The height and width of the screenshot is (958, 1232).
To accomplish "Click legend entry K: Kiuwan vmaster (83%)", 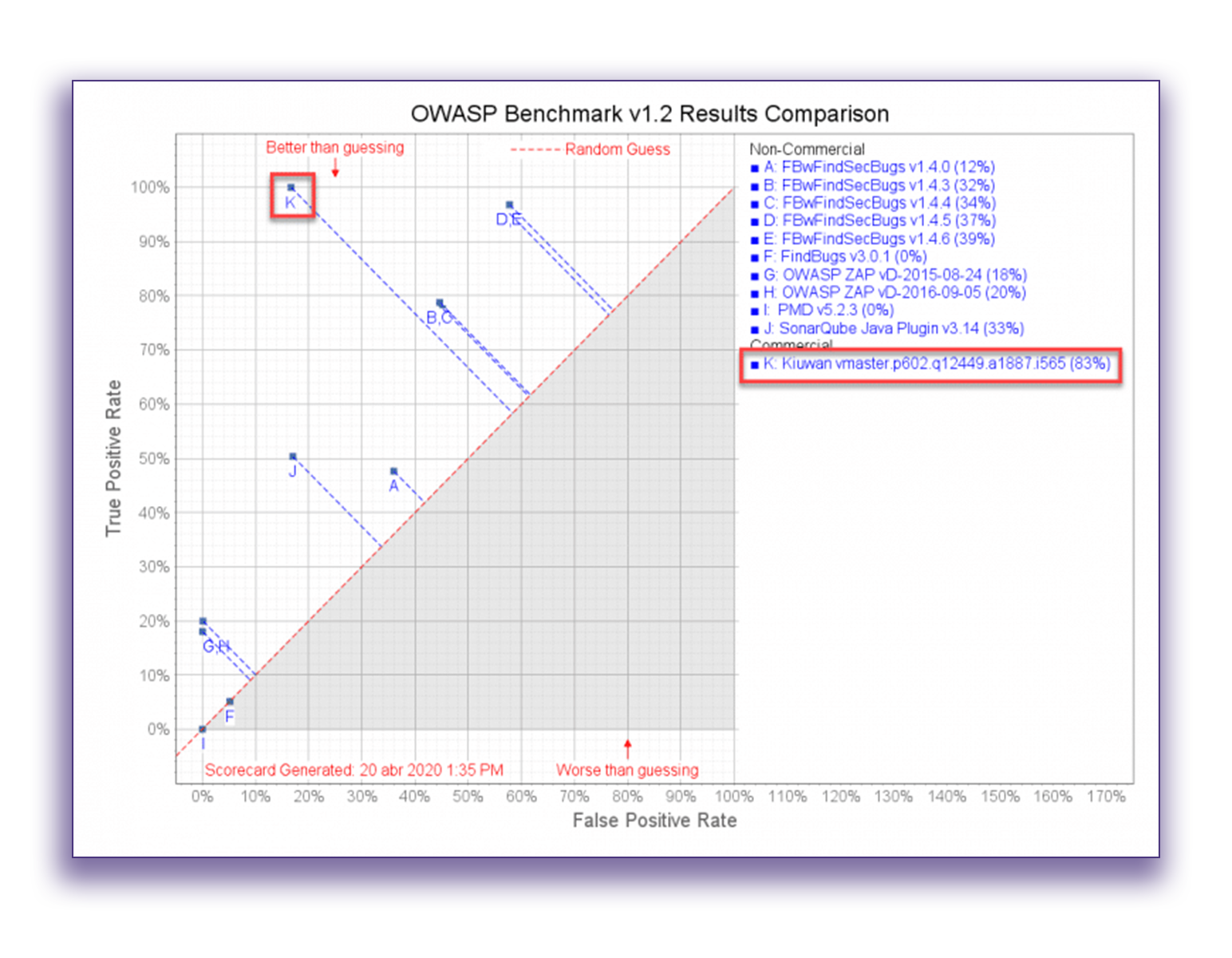I will click(x=930, y=364).
